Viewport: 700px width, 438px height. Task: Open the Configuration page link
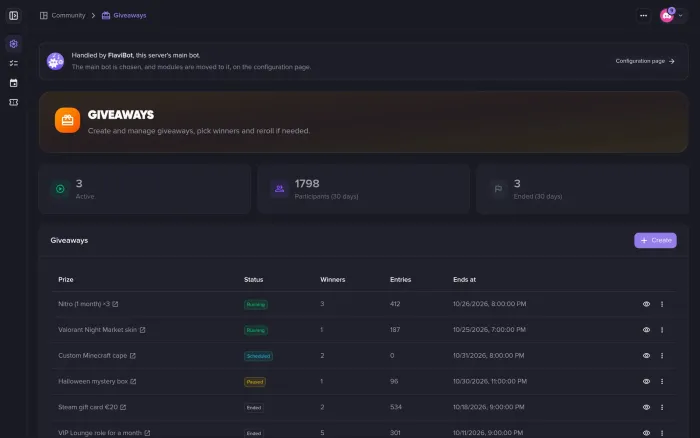pos(645,61)
